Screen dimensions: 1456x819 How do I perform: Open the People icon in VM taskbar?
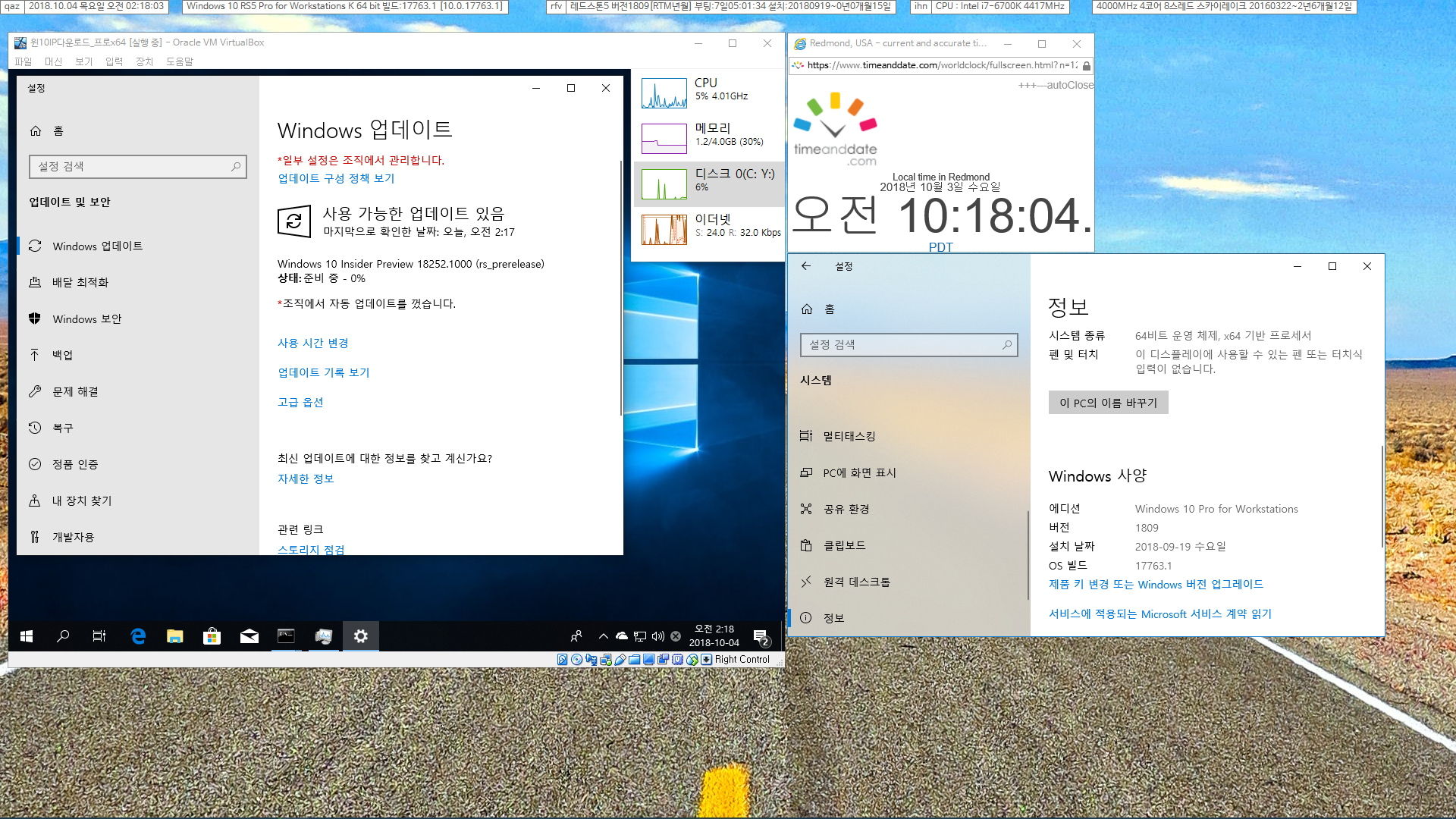(576, 636)
